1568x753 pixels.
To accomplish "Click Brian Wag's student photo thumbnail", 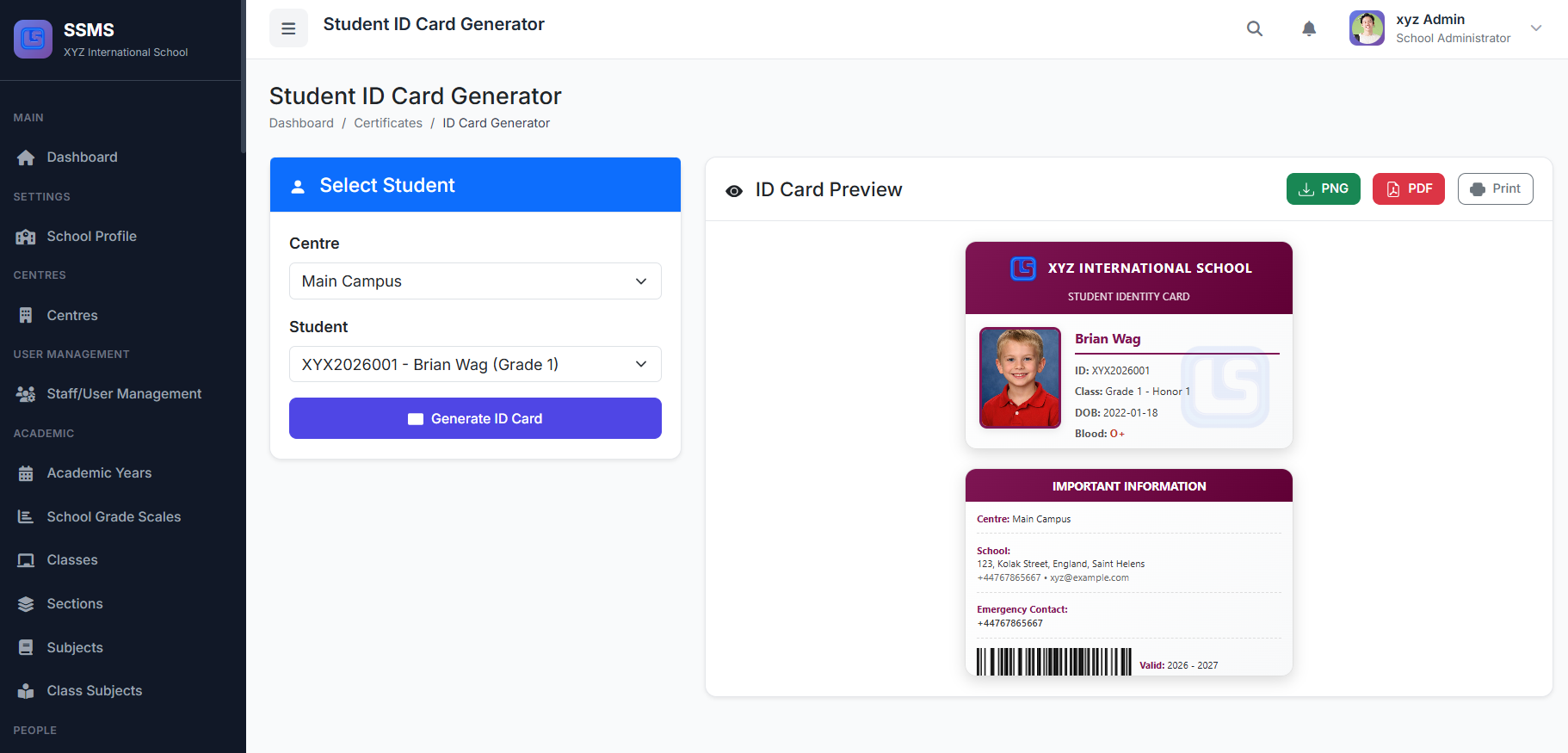I will coord(1020,377).
